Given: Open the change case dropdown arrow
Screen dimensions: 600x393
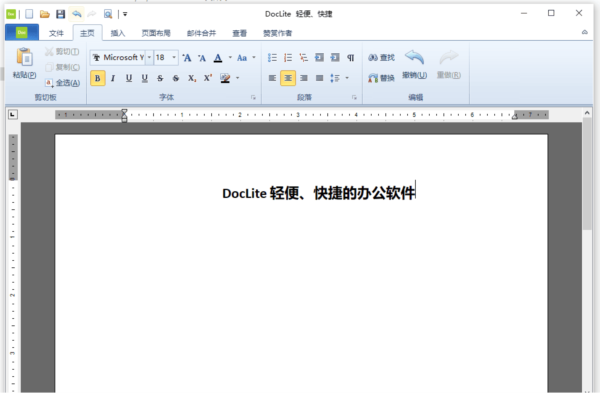Looking at the screenshot, I should (x=254, y=58).
